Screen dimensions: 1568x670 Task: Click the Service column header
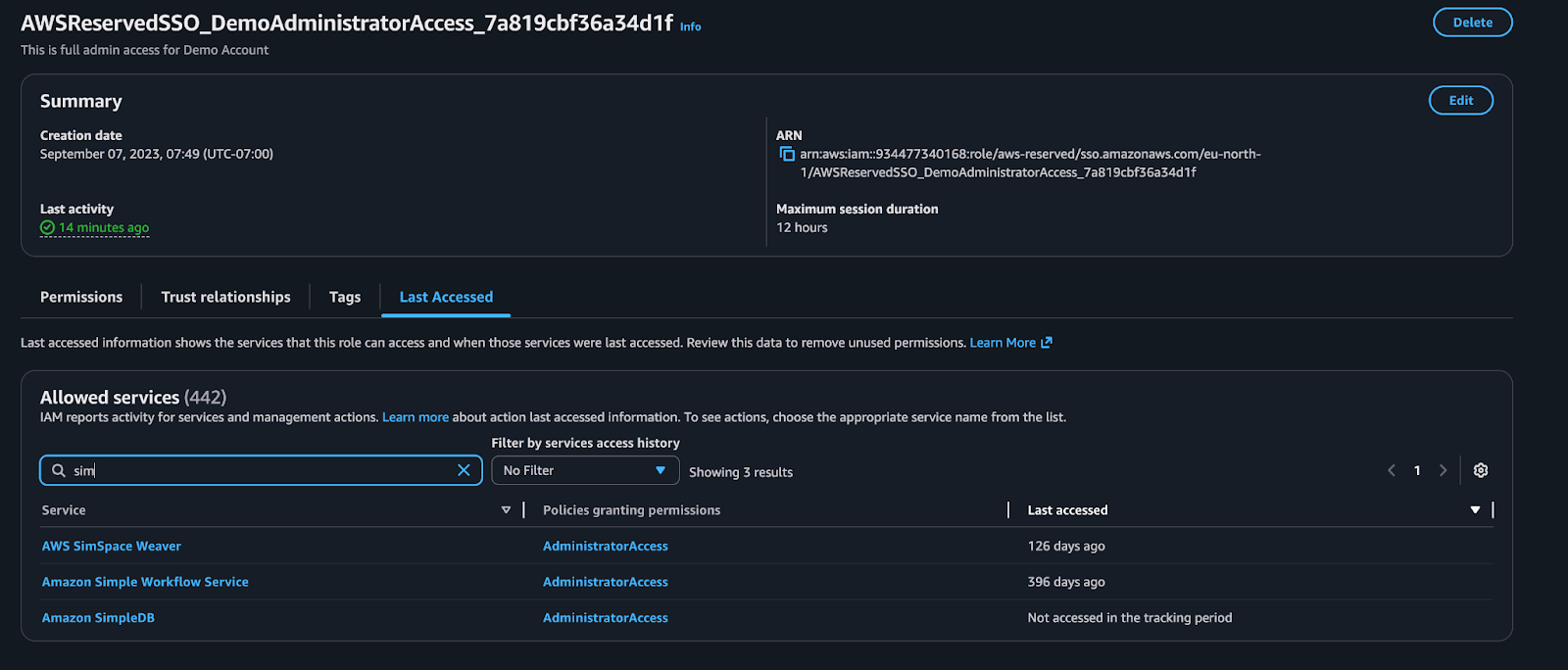[64, 510]
